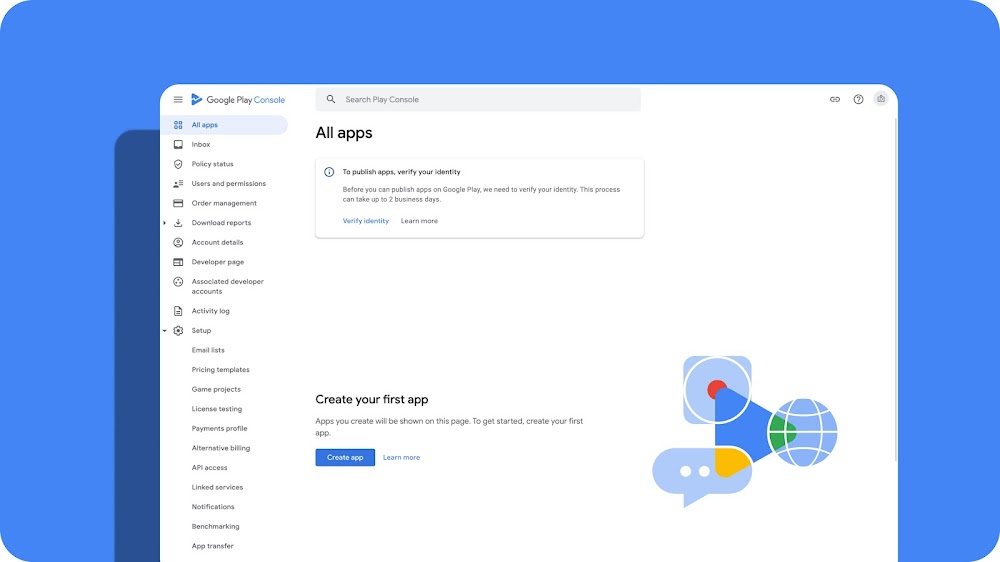This screenshot has height=562, width=1000.
Task: Expand the Download reports arrow
Action: coord(165,223)
